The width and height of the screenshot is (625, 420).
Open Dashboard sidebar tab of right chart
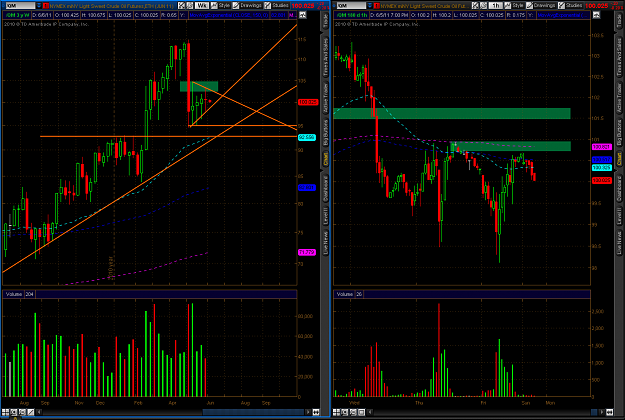tap(619, 188)
